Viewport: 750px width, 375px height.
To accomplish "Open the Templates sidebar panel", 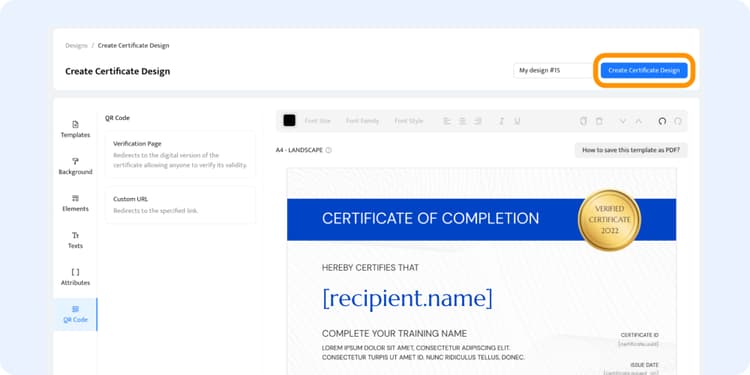I will tap(75, 130).
